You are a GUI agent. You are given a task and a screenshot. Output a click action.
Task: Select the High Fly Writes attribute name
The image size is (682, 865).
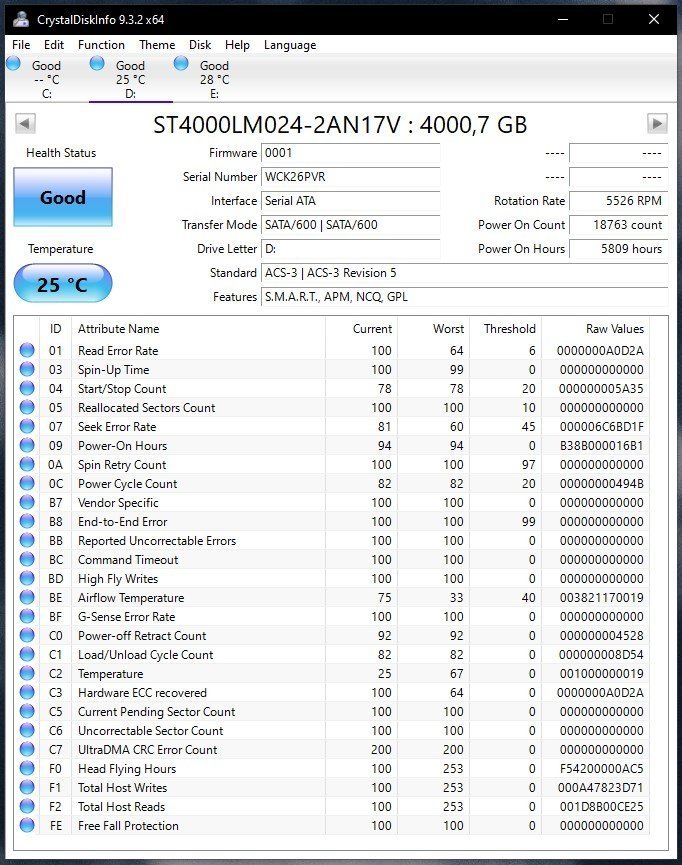coord(118,579)
